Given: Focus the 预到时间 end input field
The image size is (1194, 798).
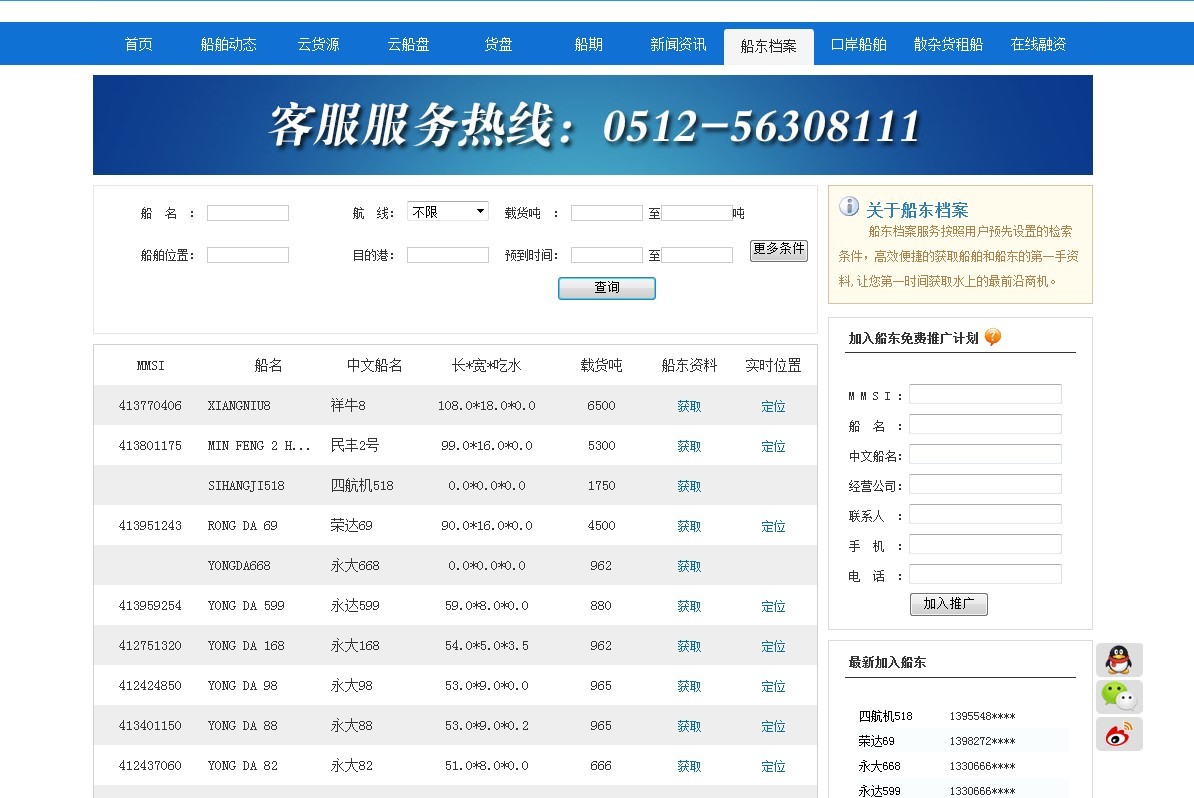Looking at the screenshot, I should pos(697,255).
